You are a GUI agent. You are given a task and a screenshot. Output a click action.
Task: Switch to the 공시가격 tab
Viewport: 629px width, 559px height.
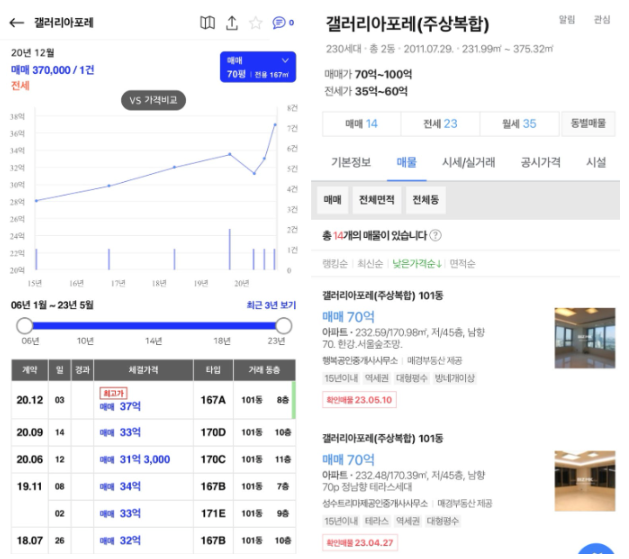coord(540,162)
